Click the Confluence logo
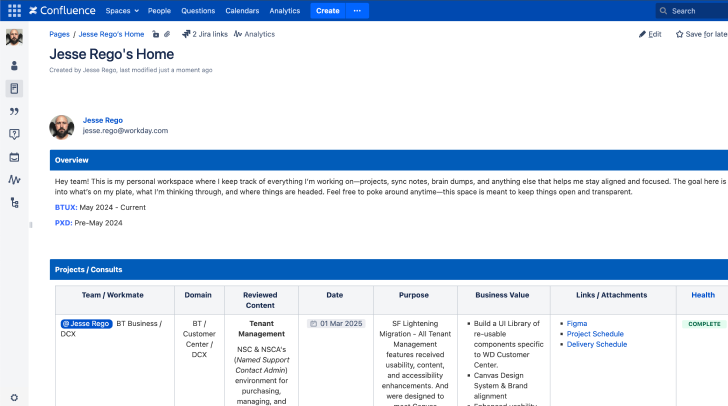 point(62,11)
